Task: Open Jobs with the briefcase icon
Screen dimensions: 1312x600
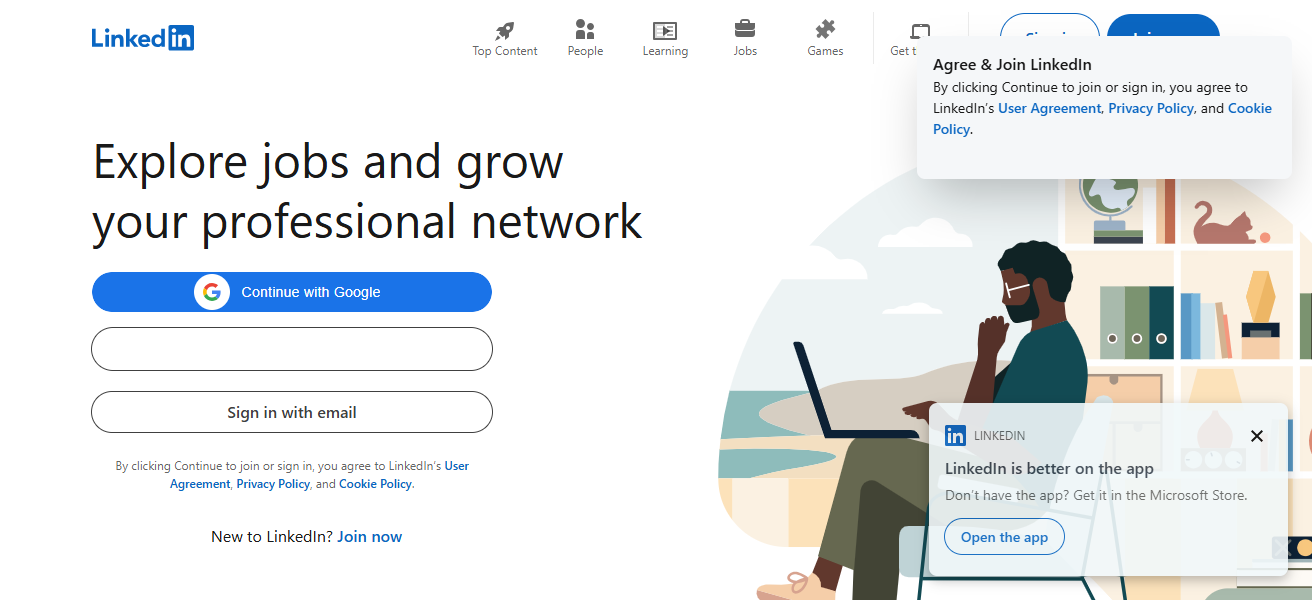Action: [745, 39]
